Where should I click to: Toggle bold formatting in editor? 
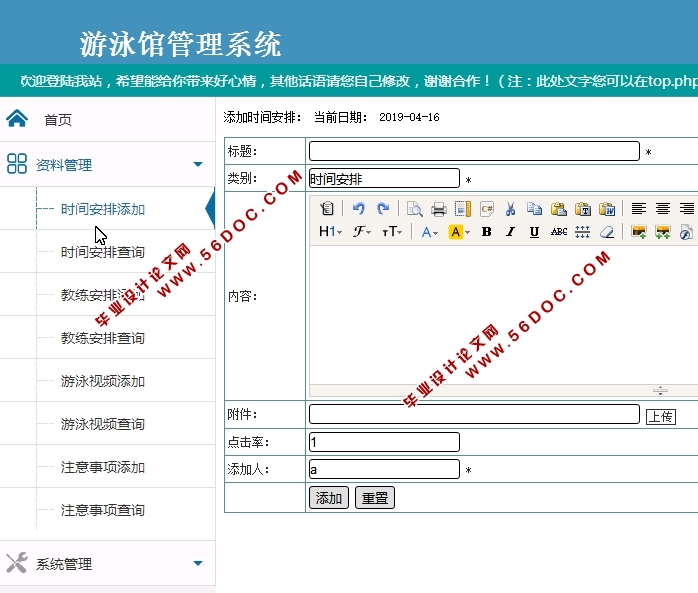486,232
